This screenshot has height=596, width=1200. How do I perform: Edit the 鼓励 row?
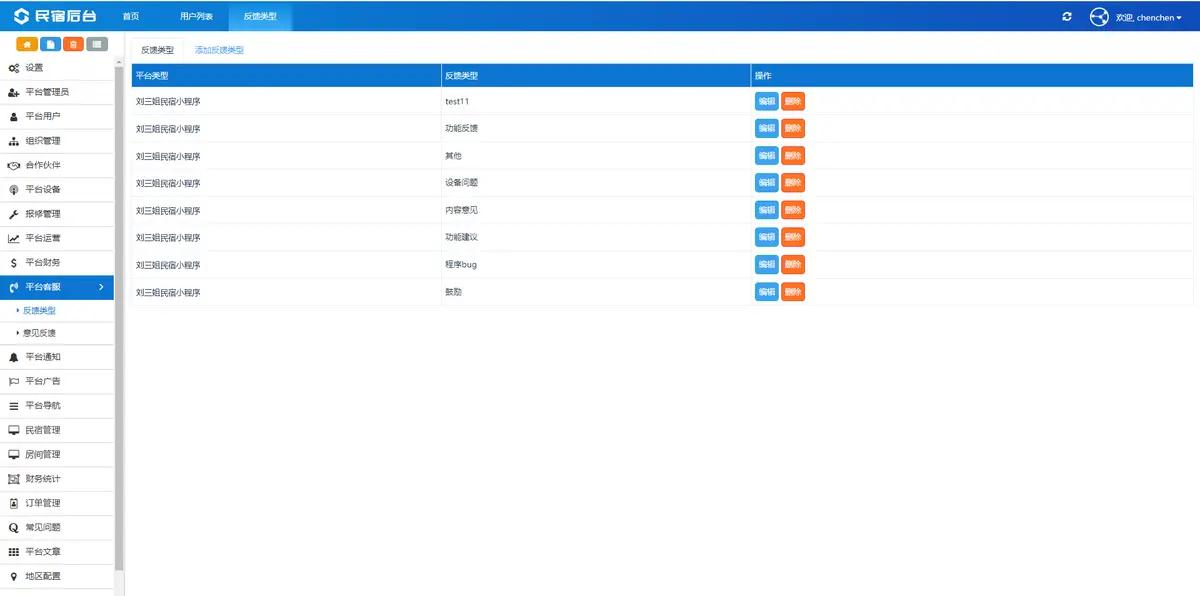pyautogui.click(x=766, y=291)
